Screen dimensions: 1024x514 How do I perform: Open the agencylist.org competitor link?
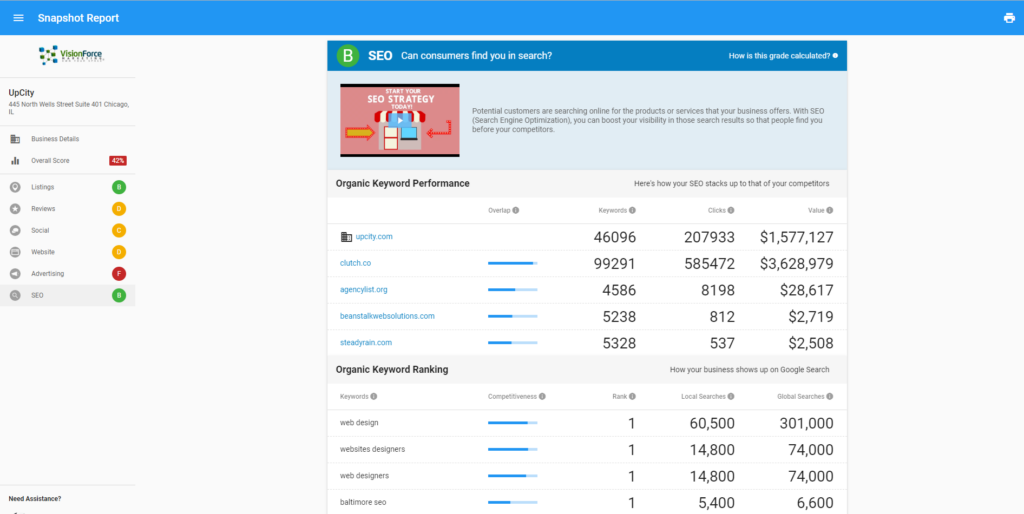coord(364,289)
